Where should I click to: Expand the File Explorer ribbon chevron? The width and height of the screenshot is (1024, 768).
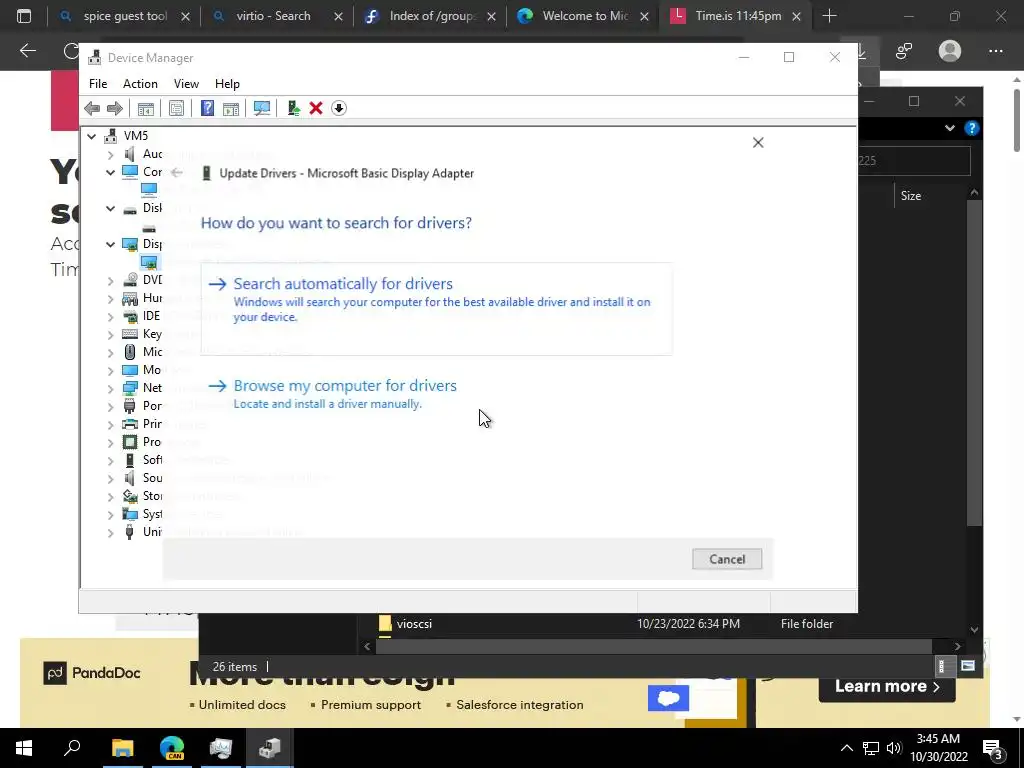(950, 128)
